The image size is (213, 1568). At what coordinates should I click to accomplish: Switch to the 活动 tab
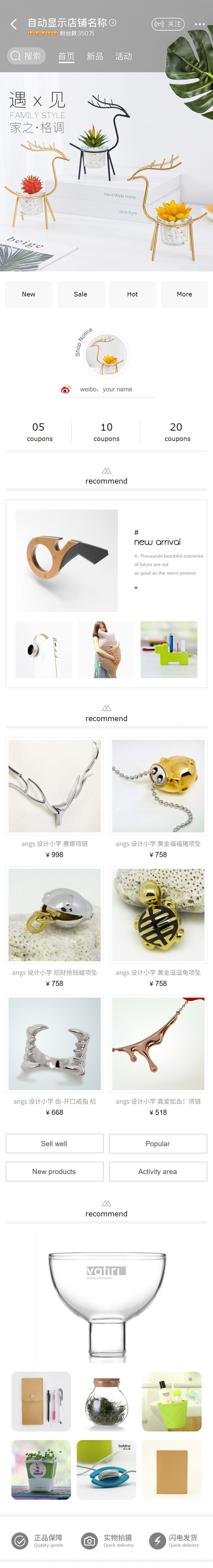point(124,57)
